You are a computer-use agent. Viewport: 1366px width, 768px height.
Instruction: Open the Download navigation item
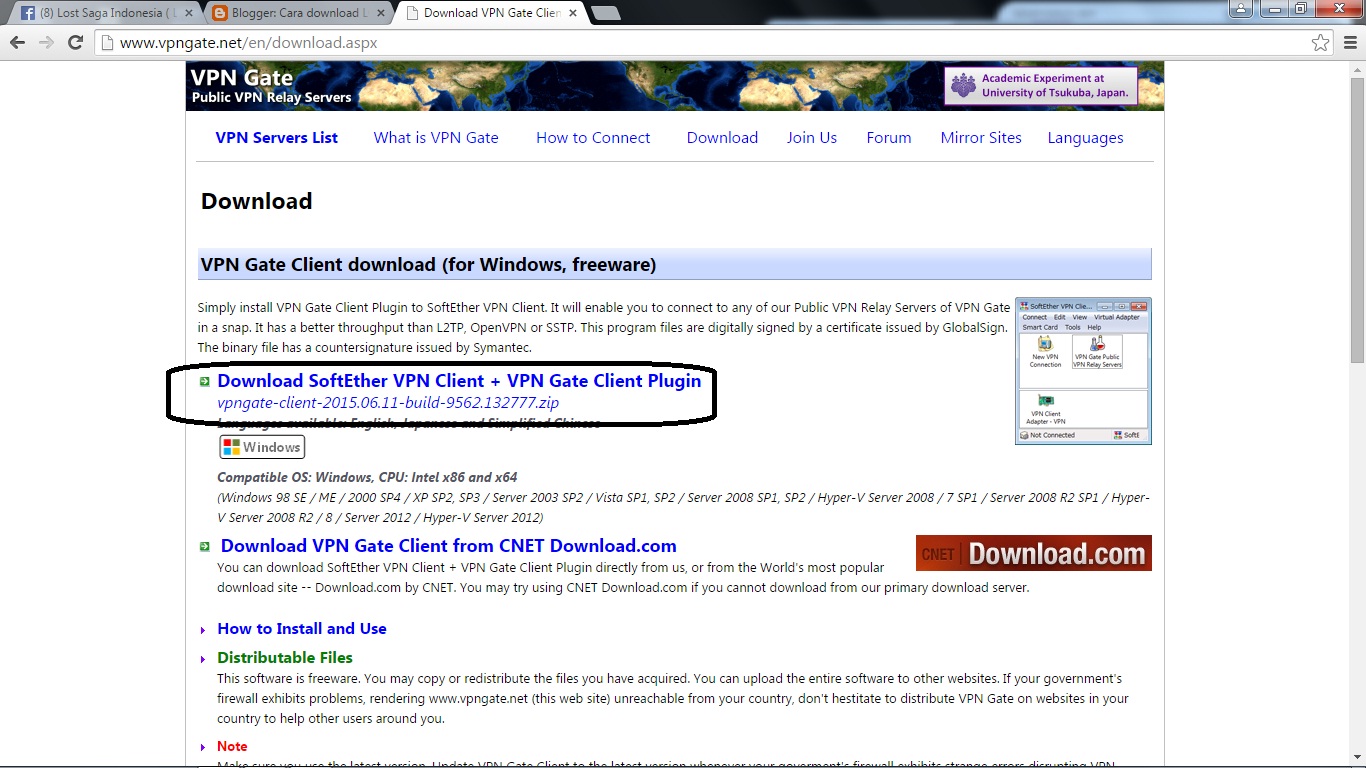(x=722, y=138)
